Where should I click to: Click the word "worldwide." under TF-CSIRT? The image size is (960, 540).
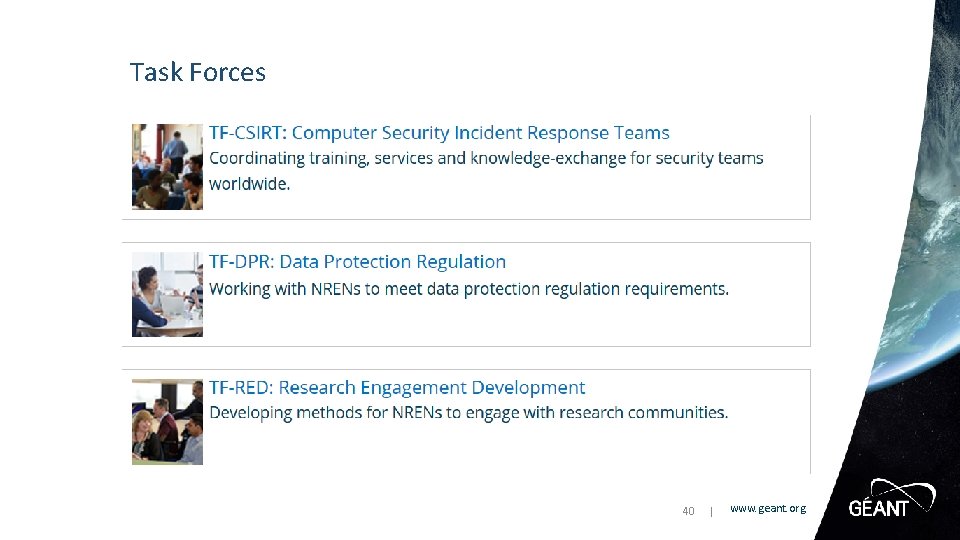pos(249,184)
